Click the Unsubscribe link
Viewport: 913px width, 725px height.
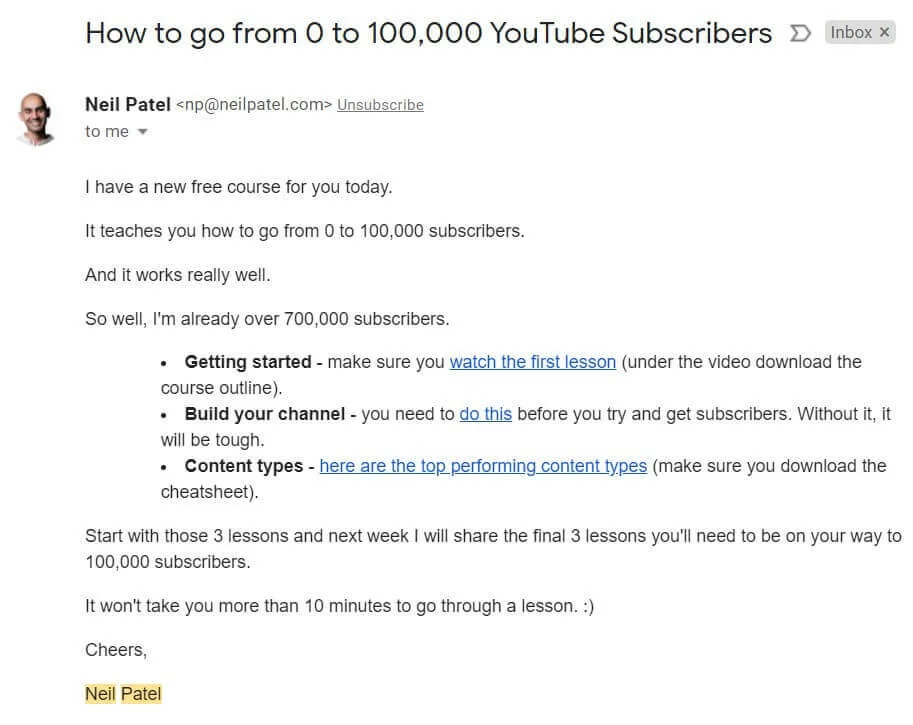click(380, 105)
